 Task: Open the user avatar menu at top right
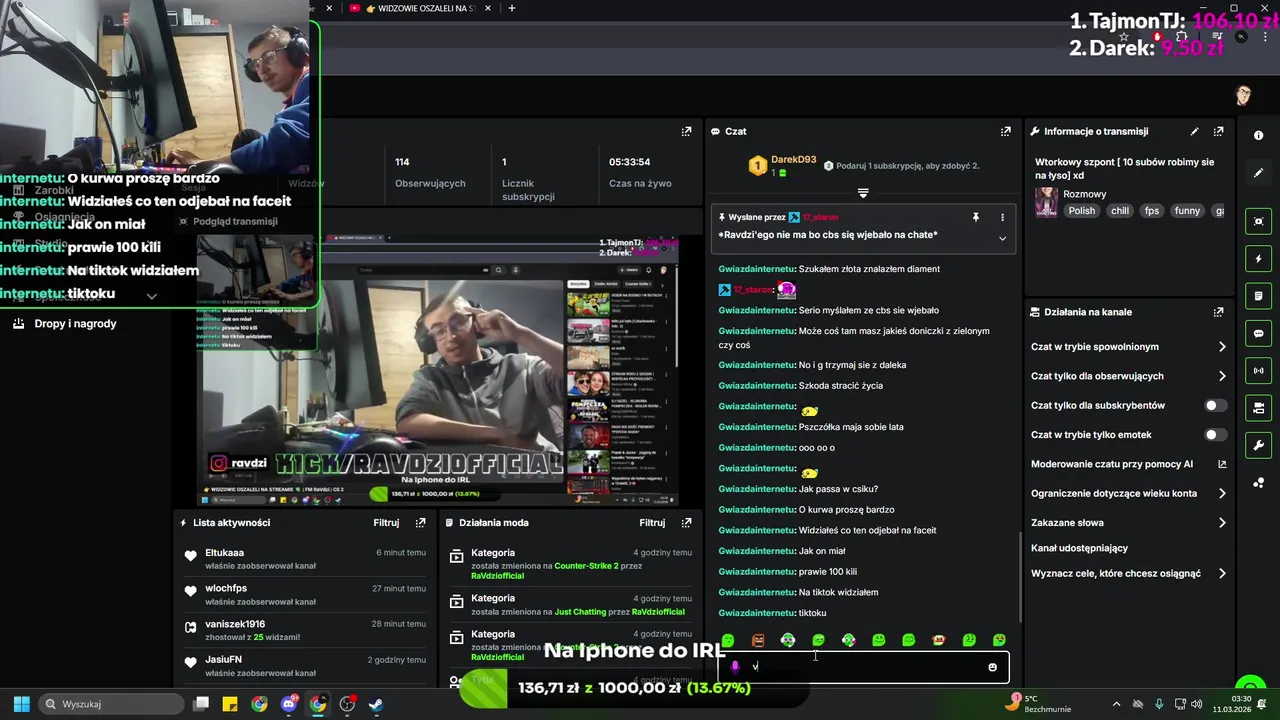pos(1243,96)
